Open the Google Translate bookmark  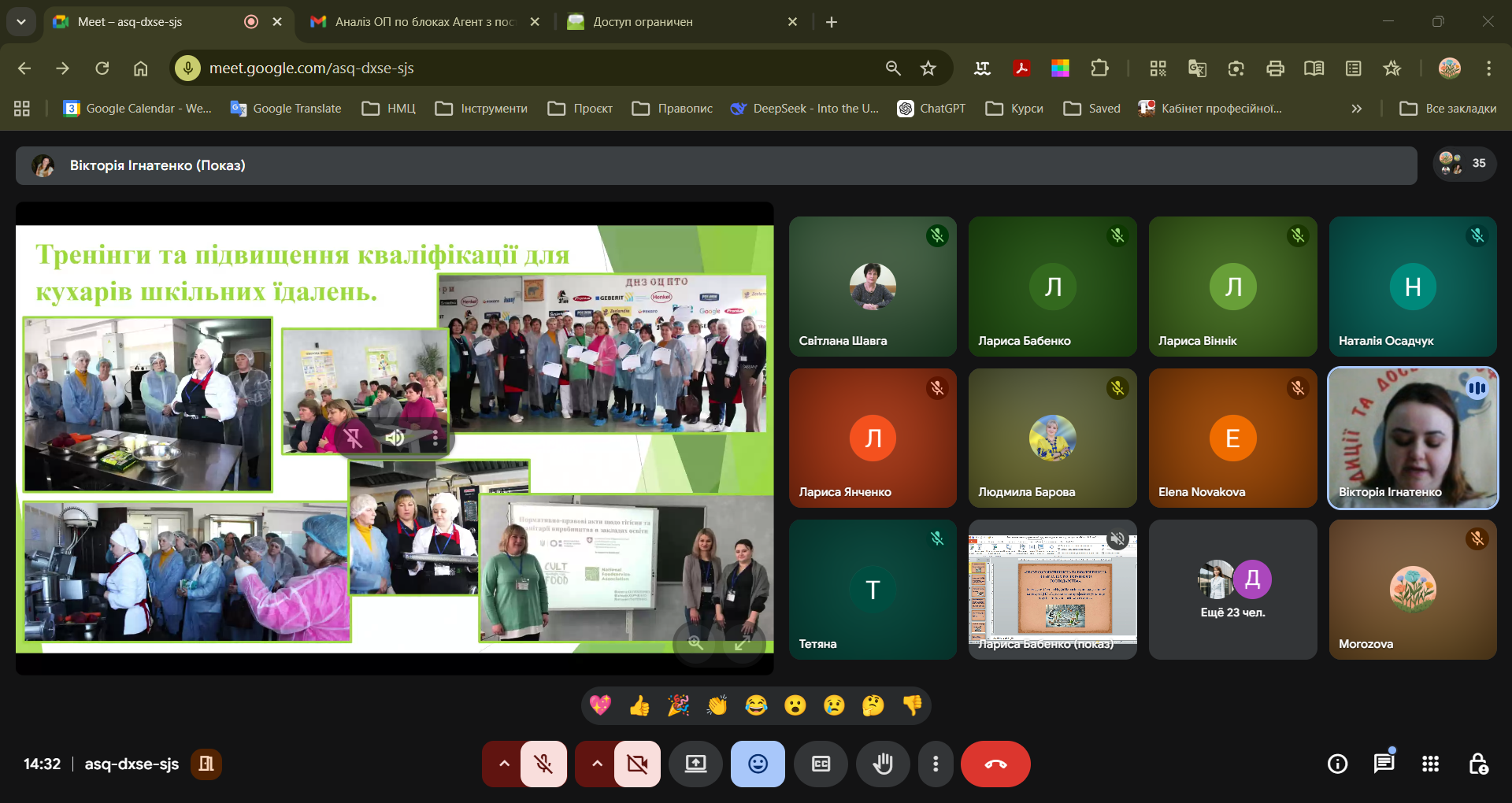pyautogui.click(x=286, y=109)
